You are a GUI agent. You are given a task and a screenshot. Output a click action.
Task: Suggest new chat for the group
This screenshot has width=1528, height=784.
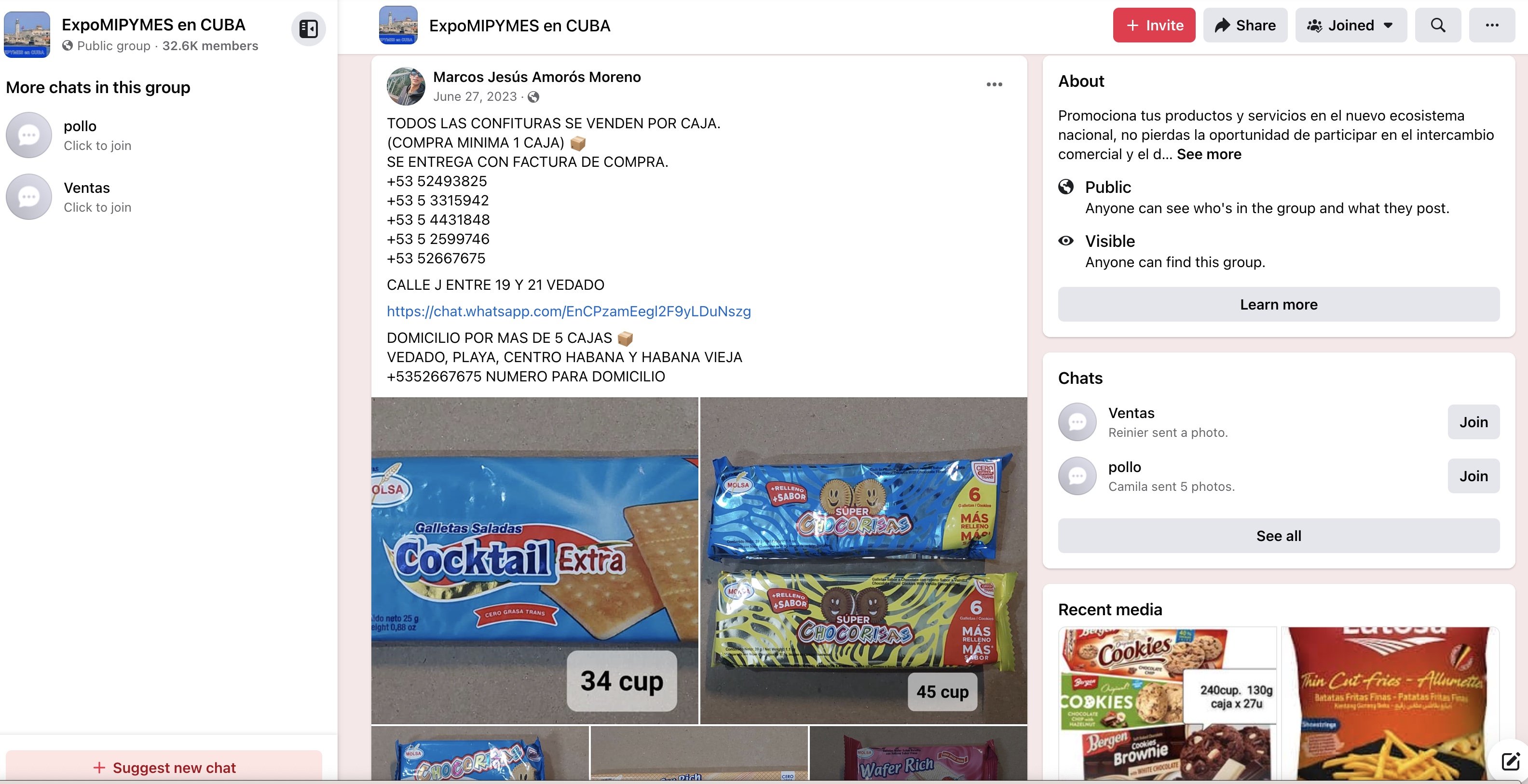(164, 767)
